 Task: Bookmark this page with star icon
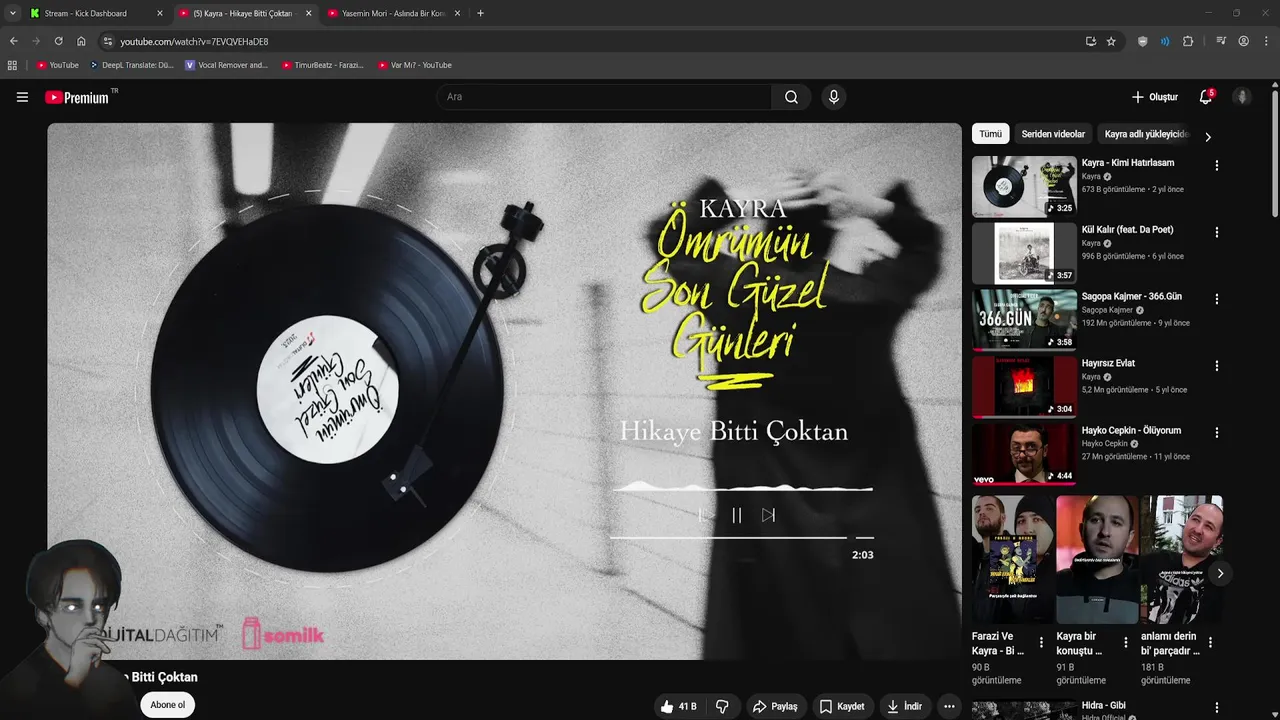[1111, 41]
